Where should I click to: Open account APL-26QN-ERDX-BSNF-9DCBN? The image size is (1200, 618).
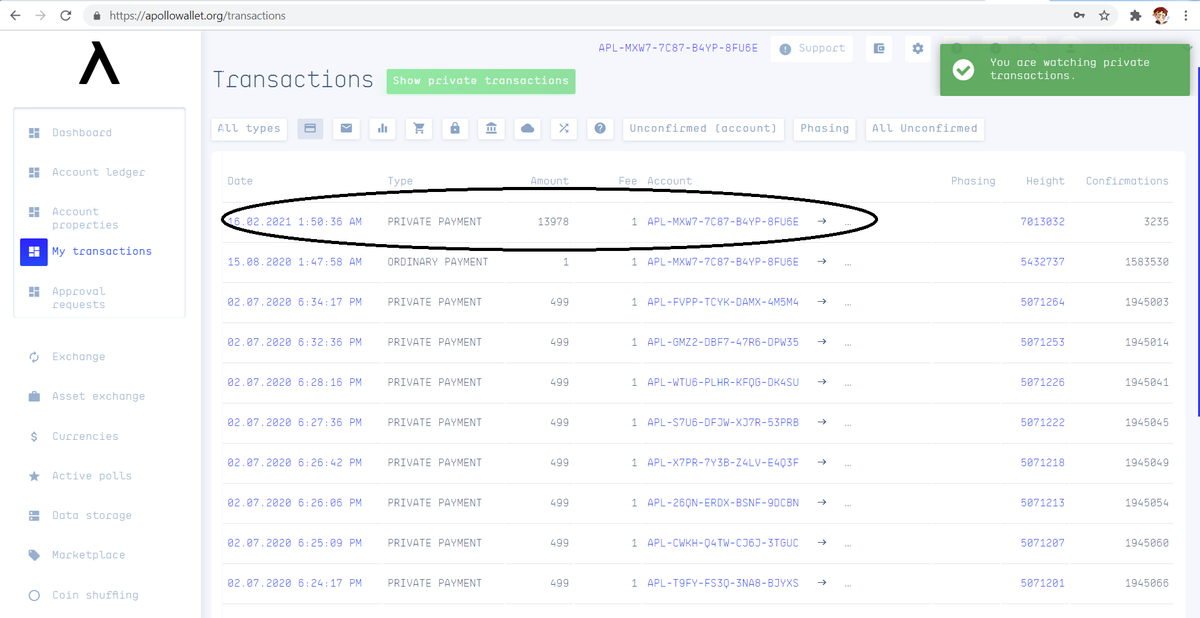click(723, 502)
